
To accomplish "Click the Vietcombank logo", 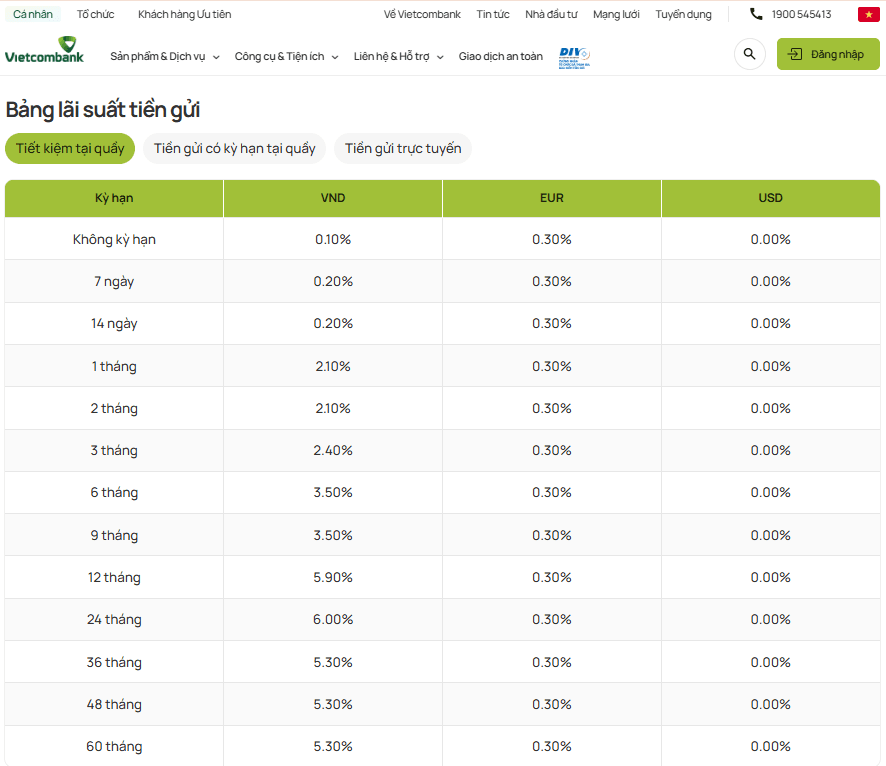I will pyautogui.click(x=44, y=50).
